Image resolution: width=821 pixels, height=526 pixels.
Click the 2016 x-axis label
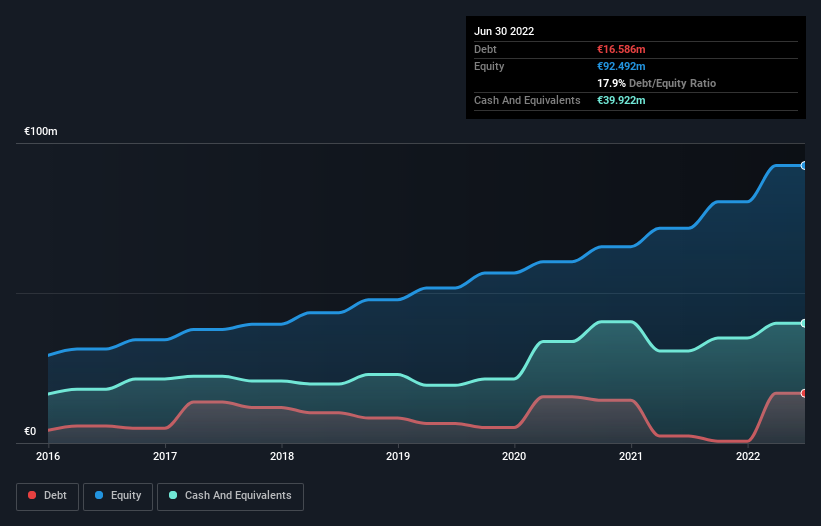pyautogui.click(x=48, y=456)
